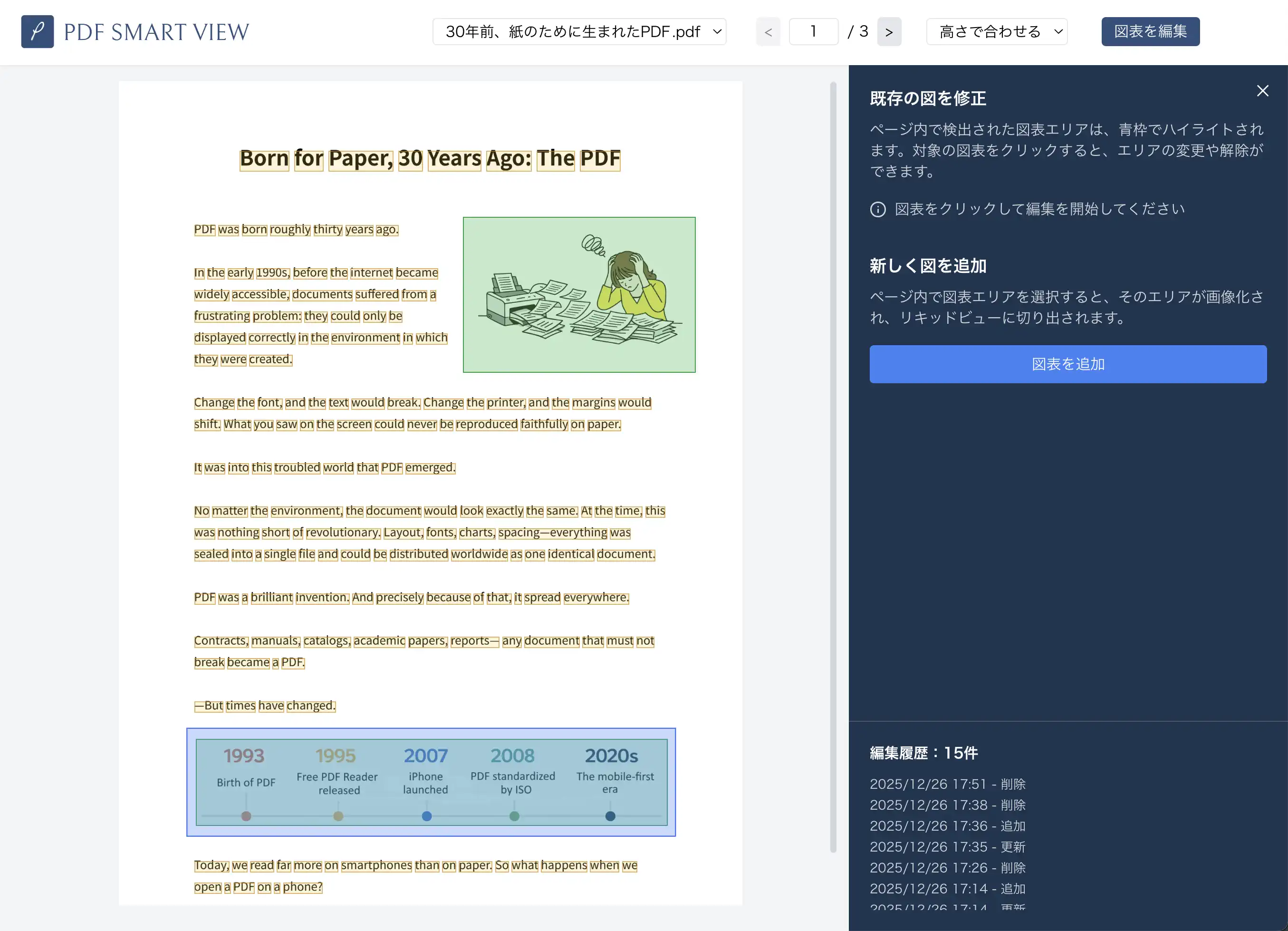Screen dimensions: 1288x931
Task: Open the PDF file selection dropdown
Action: tap(579, 32)
